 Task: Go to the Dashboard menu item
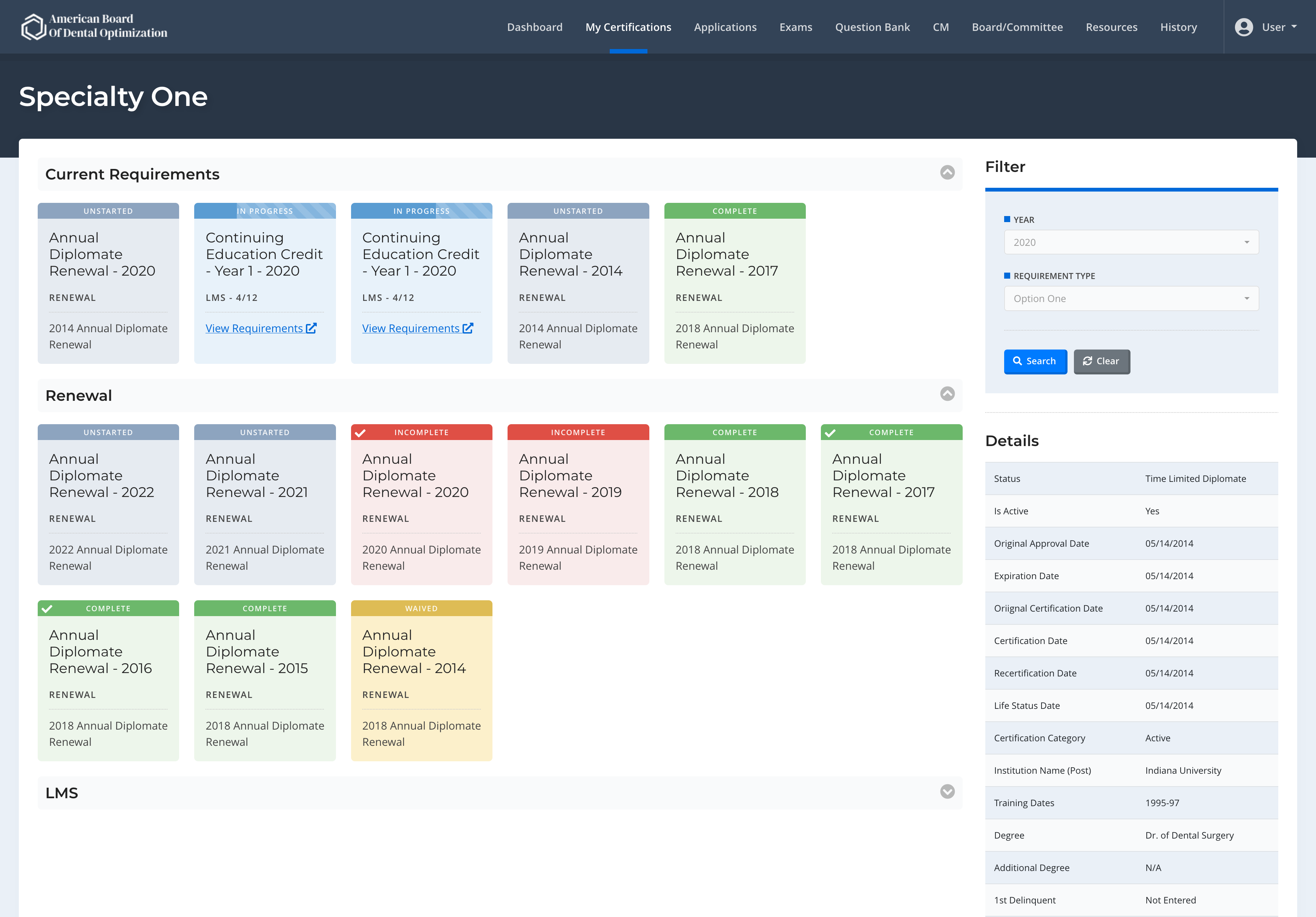[x=534, y=27]
